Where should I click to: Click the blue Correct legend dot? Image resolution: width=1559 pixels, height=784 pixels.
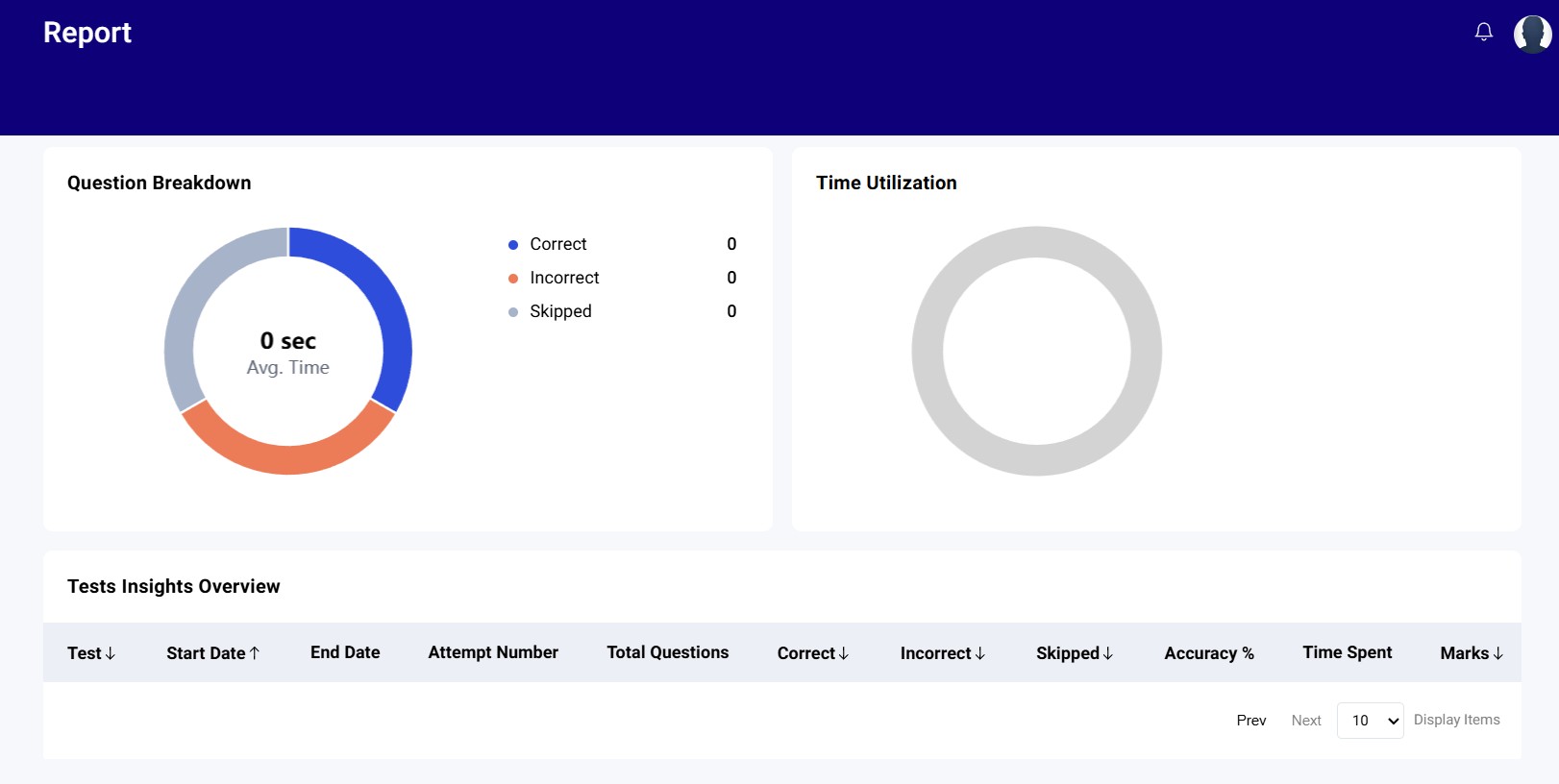tap(513, 245)
